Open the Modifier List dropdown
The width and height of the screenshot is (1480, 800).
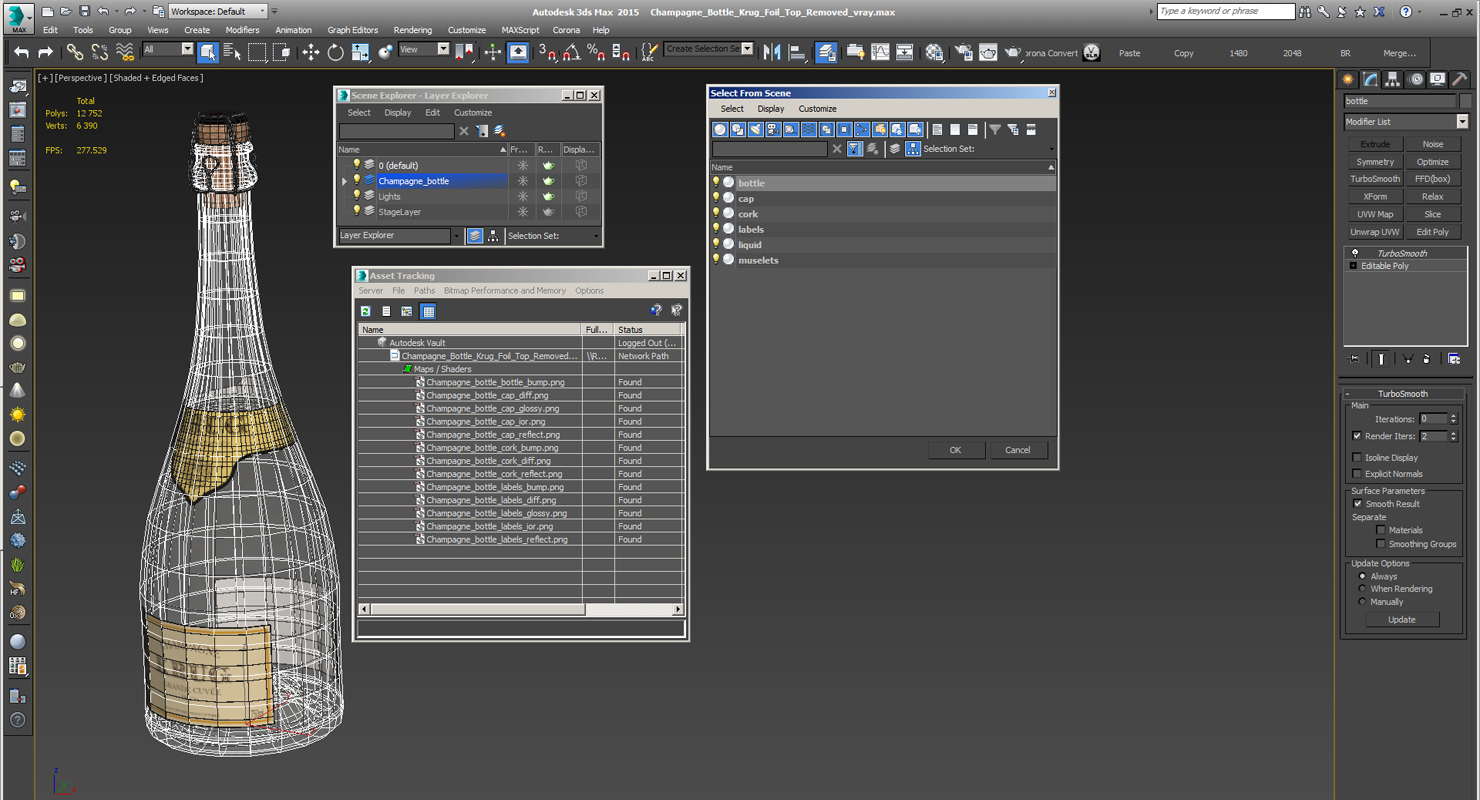(1462, 122)
